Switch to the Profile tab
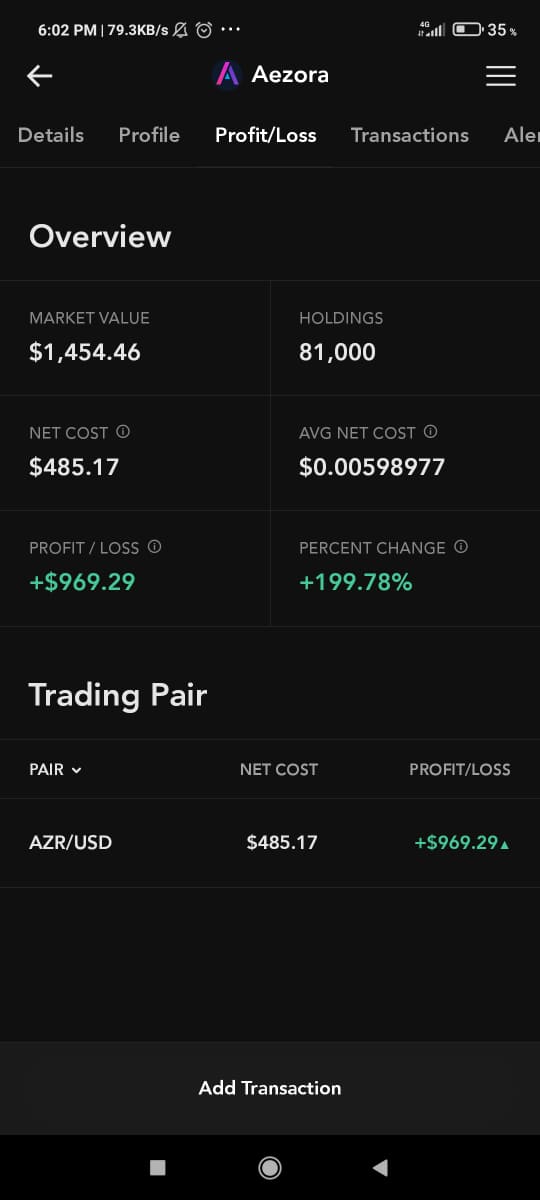 tap(149, 135)
